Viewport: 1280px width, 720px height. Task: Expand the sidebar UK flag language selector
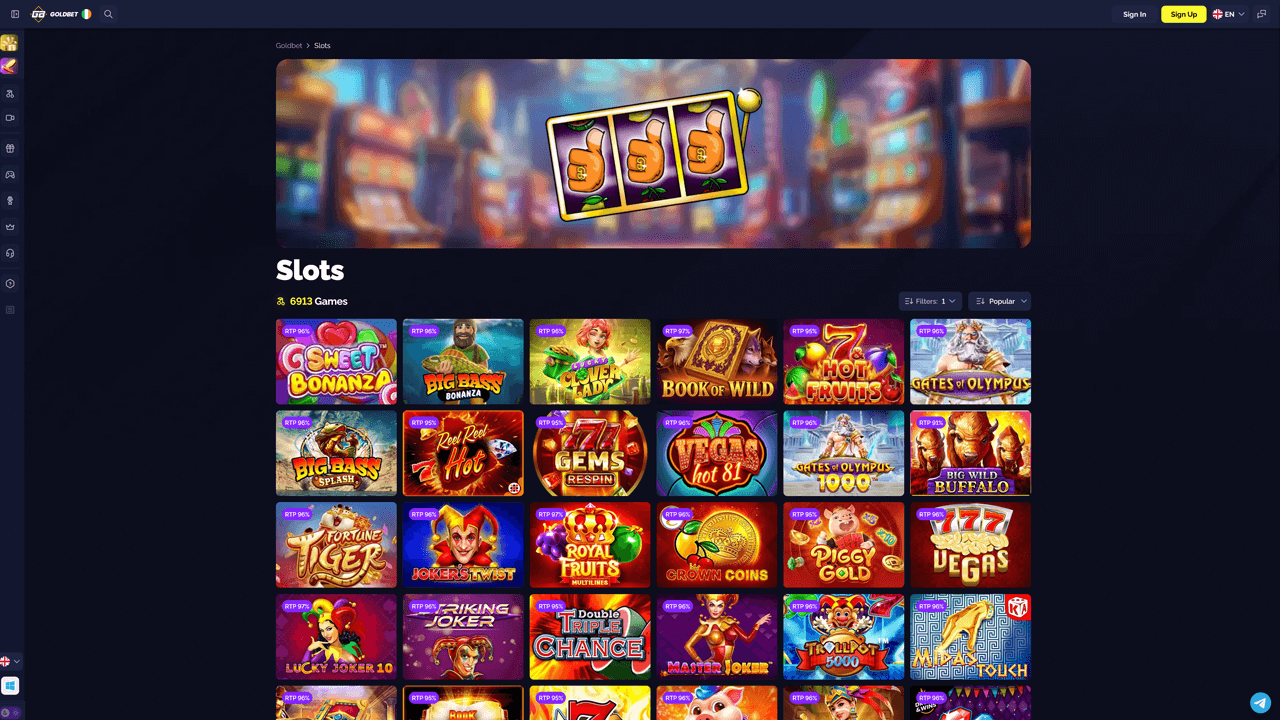click(x=10, y=661)
